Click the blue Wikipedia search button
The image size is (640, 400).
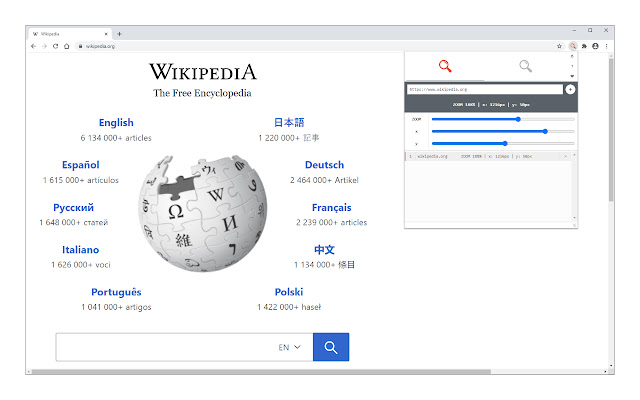pos(331,347)
